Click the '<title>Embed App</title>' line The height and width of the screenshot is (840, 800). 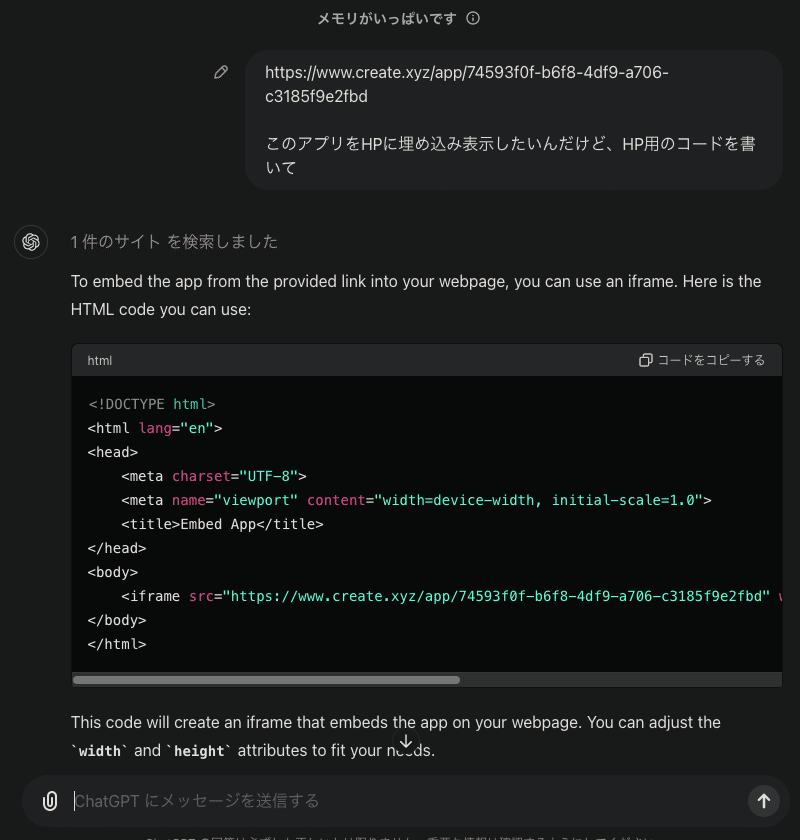[222, 524]
